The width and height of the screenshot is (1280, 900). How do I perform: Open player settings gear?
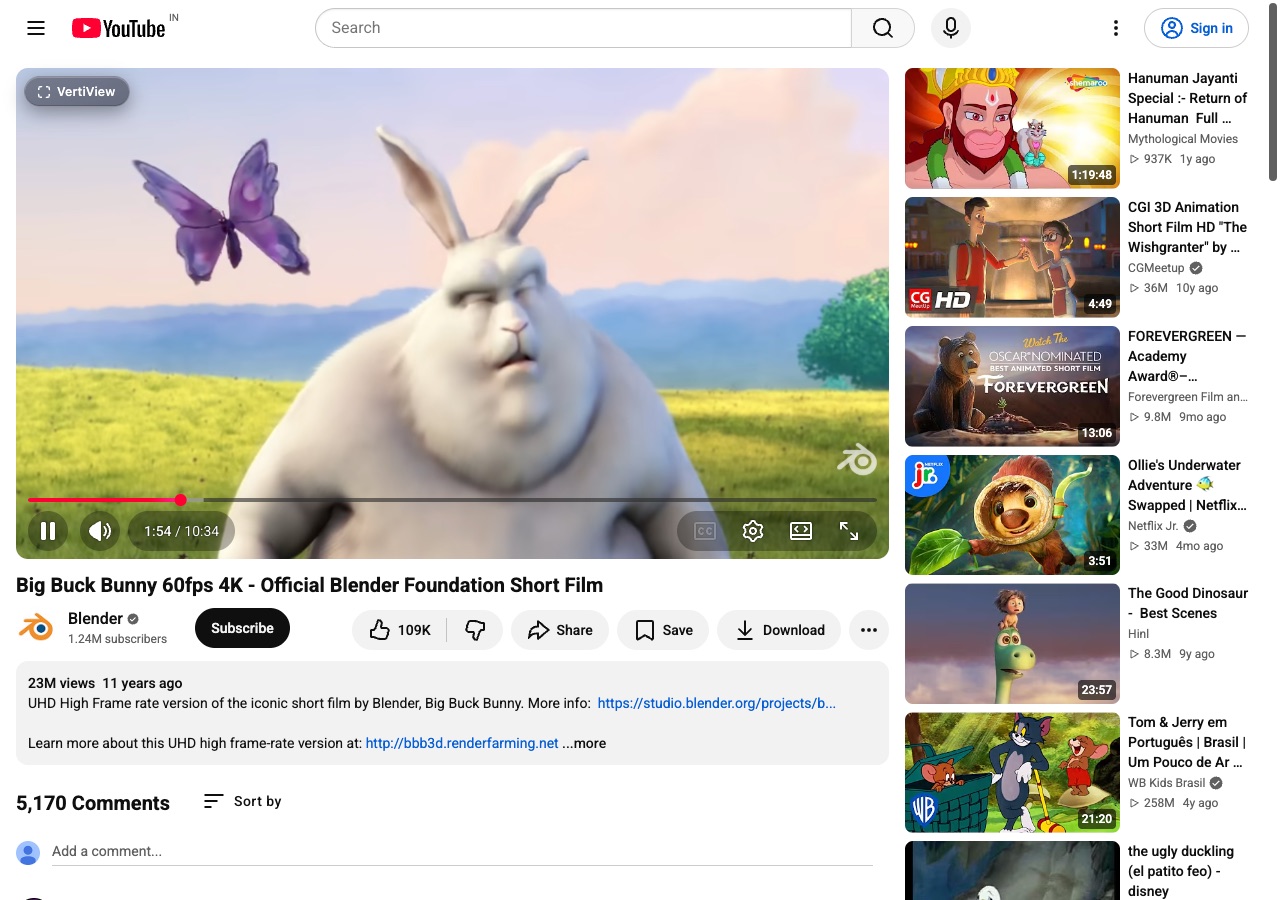(753, 531)
